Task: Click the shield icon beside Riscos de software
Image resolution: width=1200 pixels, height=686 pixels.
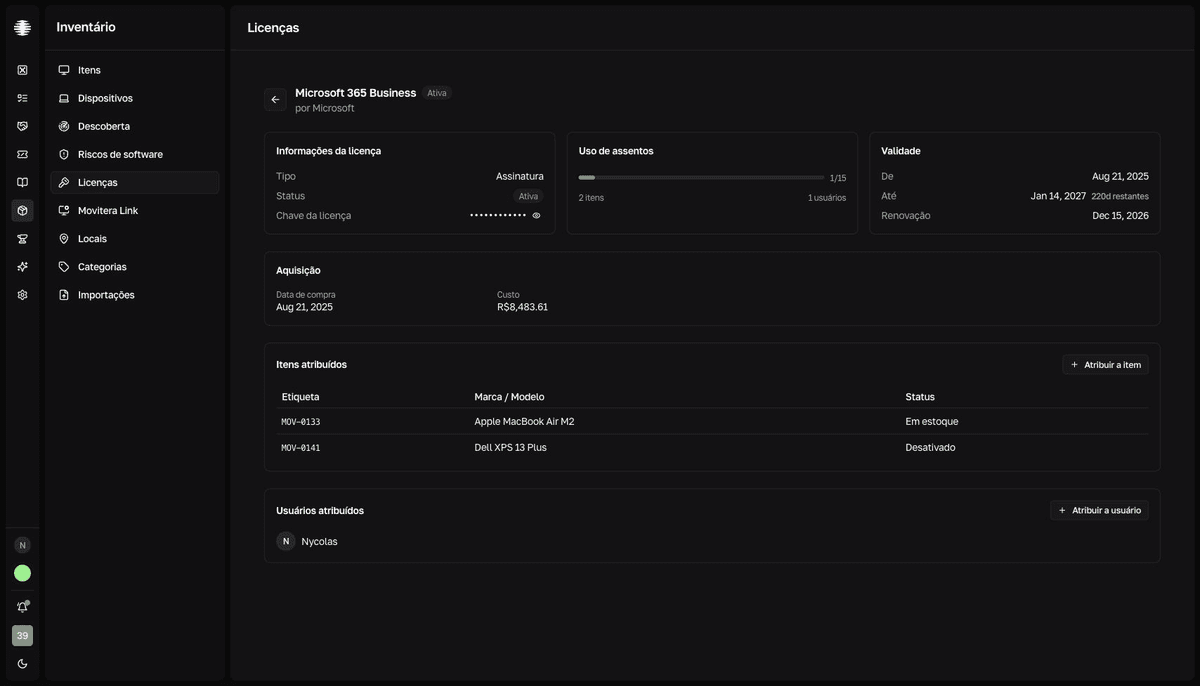Action: click(x=64, y=154)
